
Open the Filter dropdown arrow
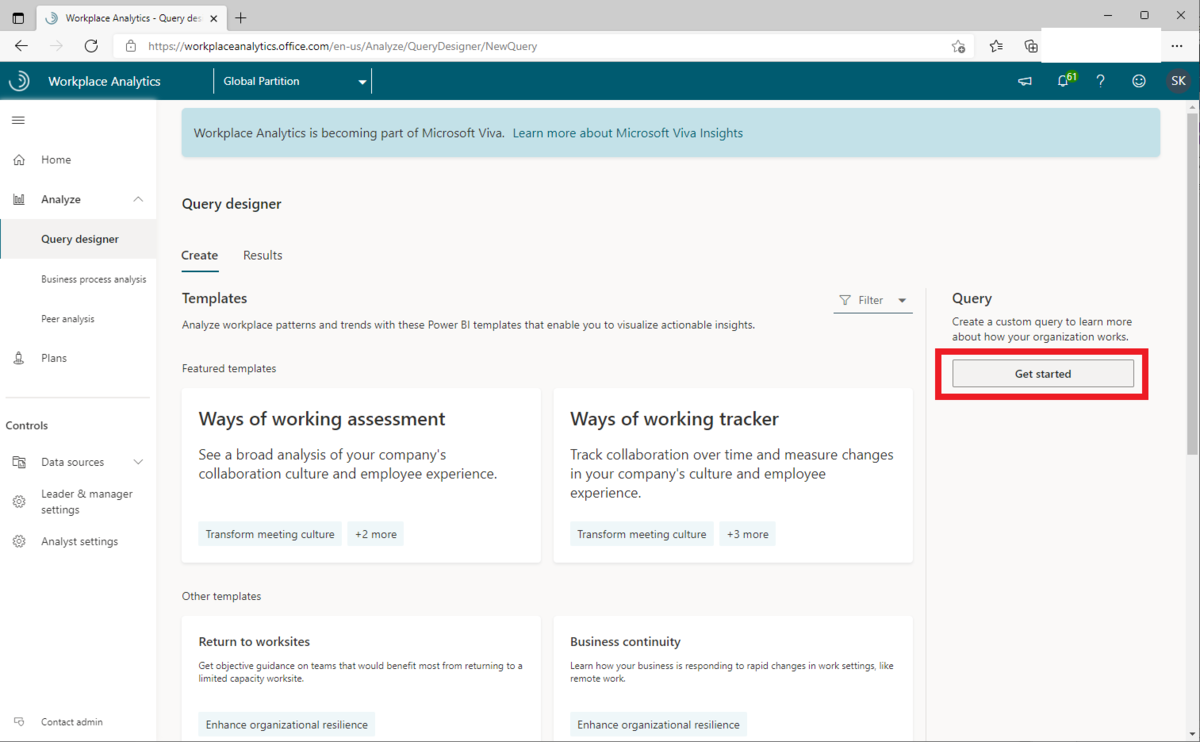(902, 301)
